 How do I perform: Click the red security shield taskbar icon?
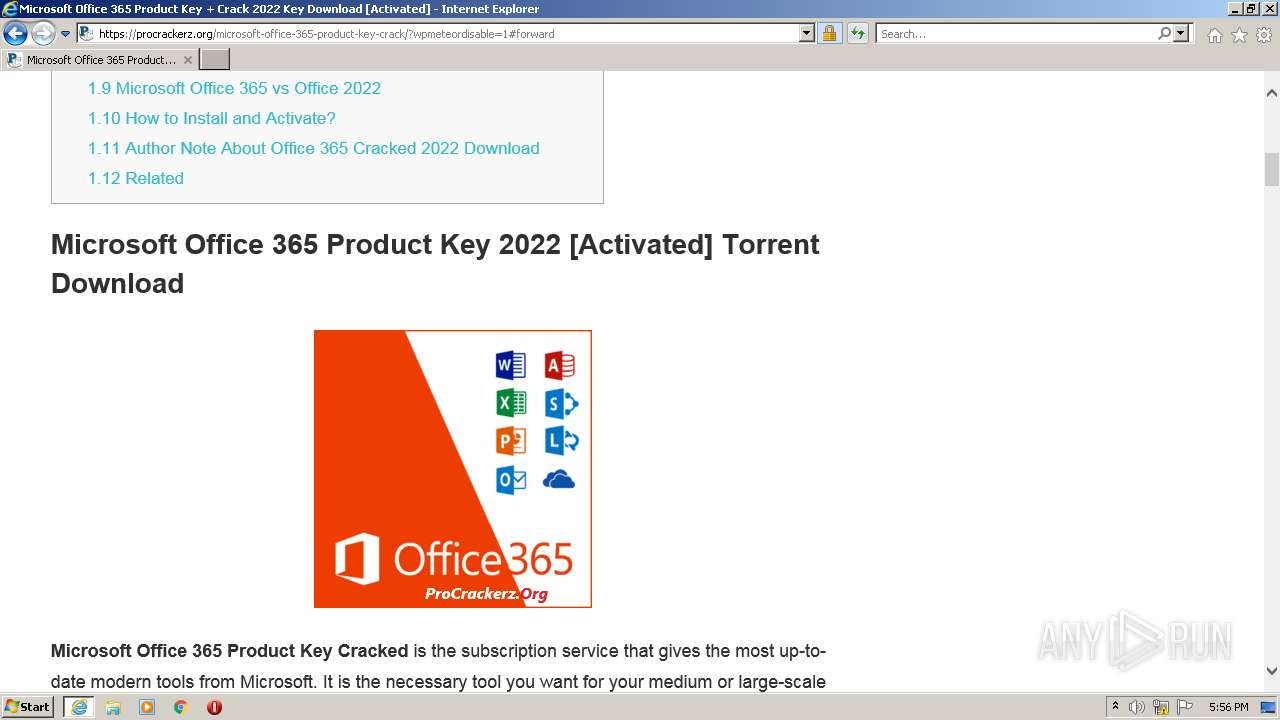point(214,707)
